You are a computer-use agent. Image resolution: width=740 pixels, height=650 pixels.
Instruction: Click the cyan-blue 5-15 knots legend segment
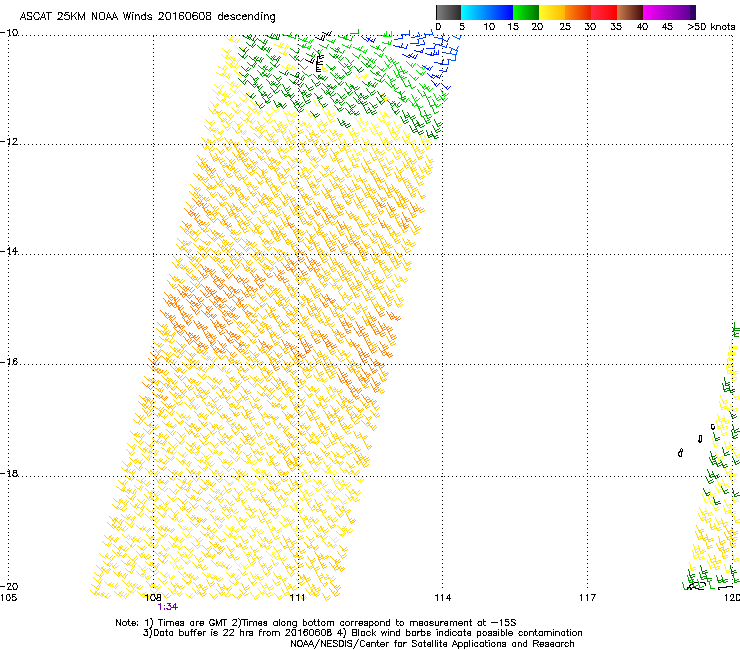[x=487, y=12]
